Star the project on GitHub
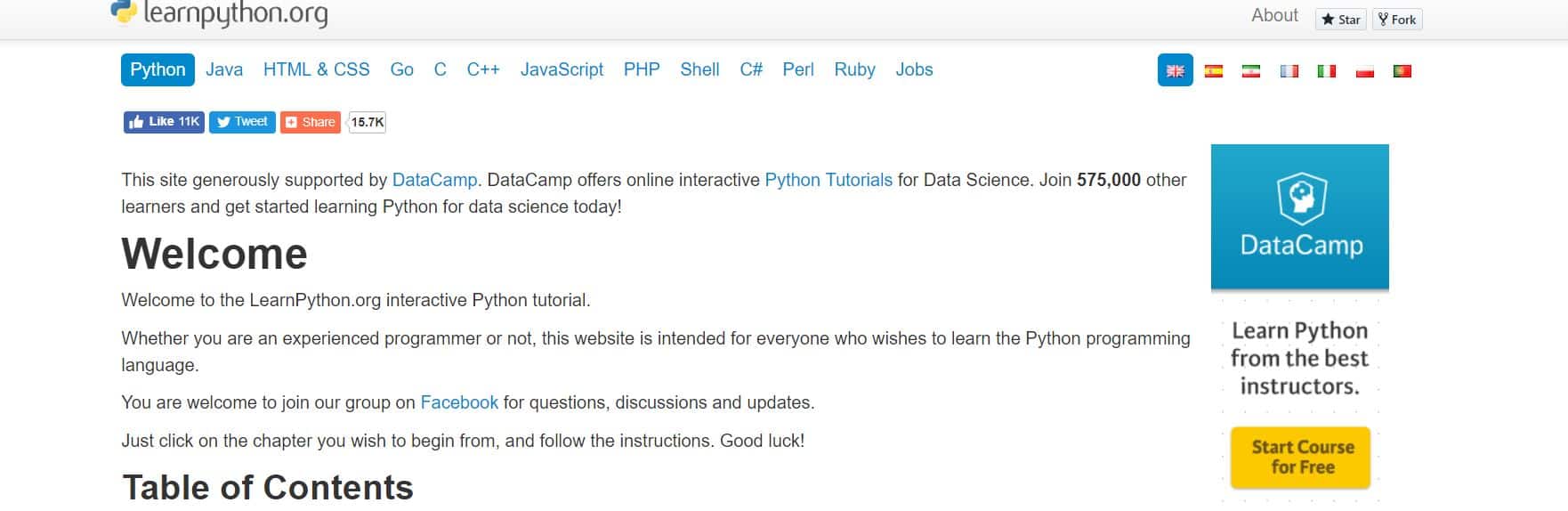This screenshot has height=511, width=1568. 1341,20
